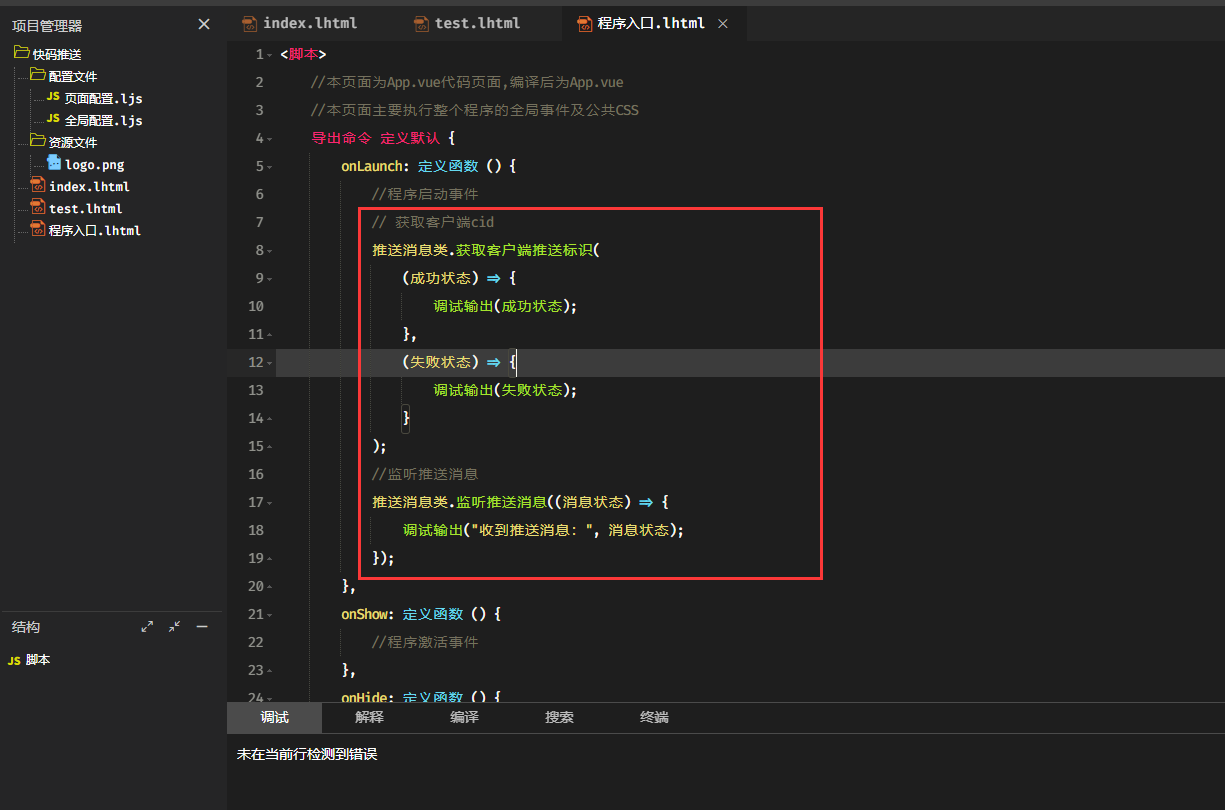Open test.lhtml from the project tree
1225x810 pixels.
(85, 208)
